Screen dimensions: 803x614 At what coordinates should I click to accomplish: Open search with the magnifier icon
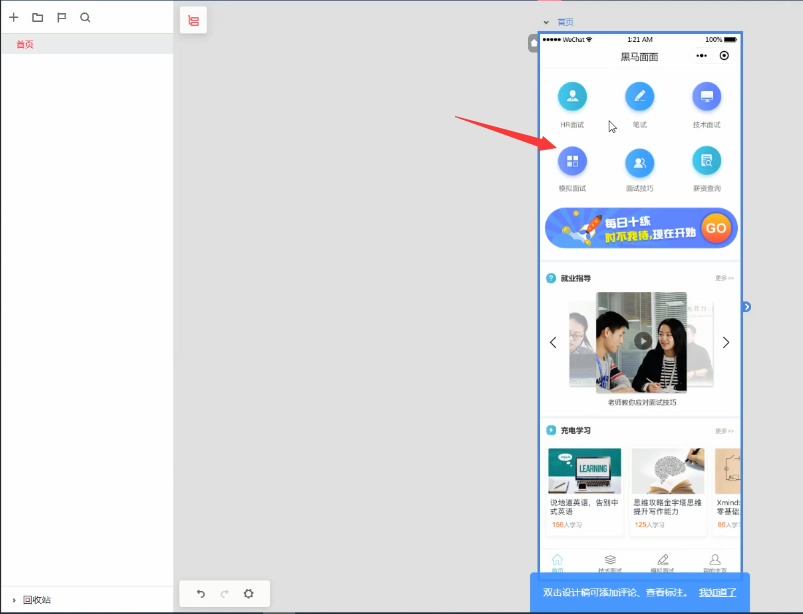pyautogui.click(x=85, y=17)
